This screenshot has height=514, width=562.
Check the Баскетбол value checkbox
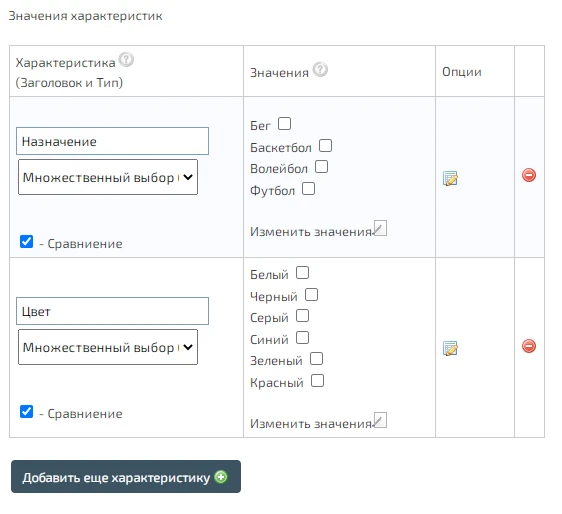point(325,146)
